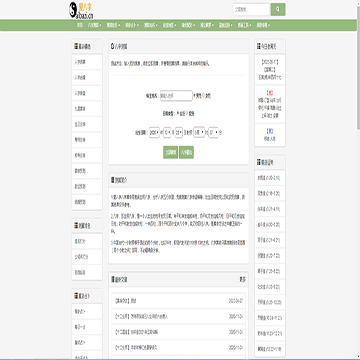360x360 pixels.
Task: Open the birth year dropdown
Action: point(154,132)
